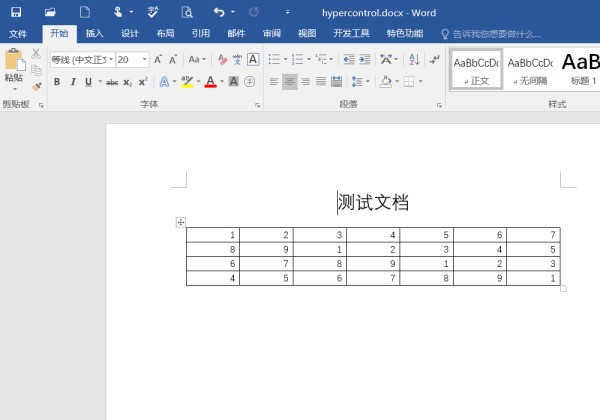The width and height of the screenshot is (600, 420).
Task: Enable center text alignment
Action: tap(290, 82)
